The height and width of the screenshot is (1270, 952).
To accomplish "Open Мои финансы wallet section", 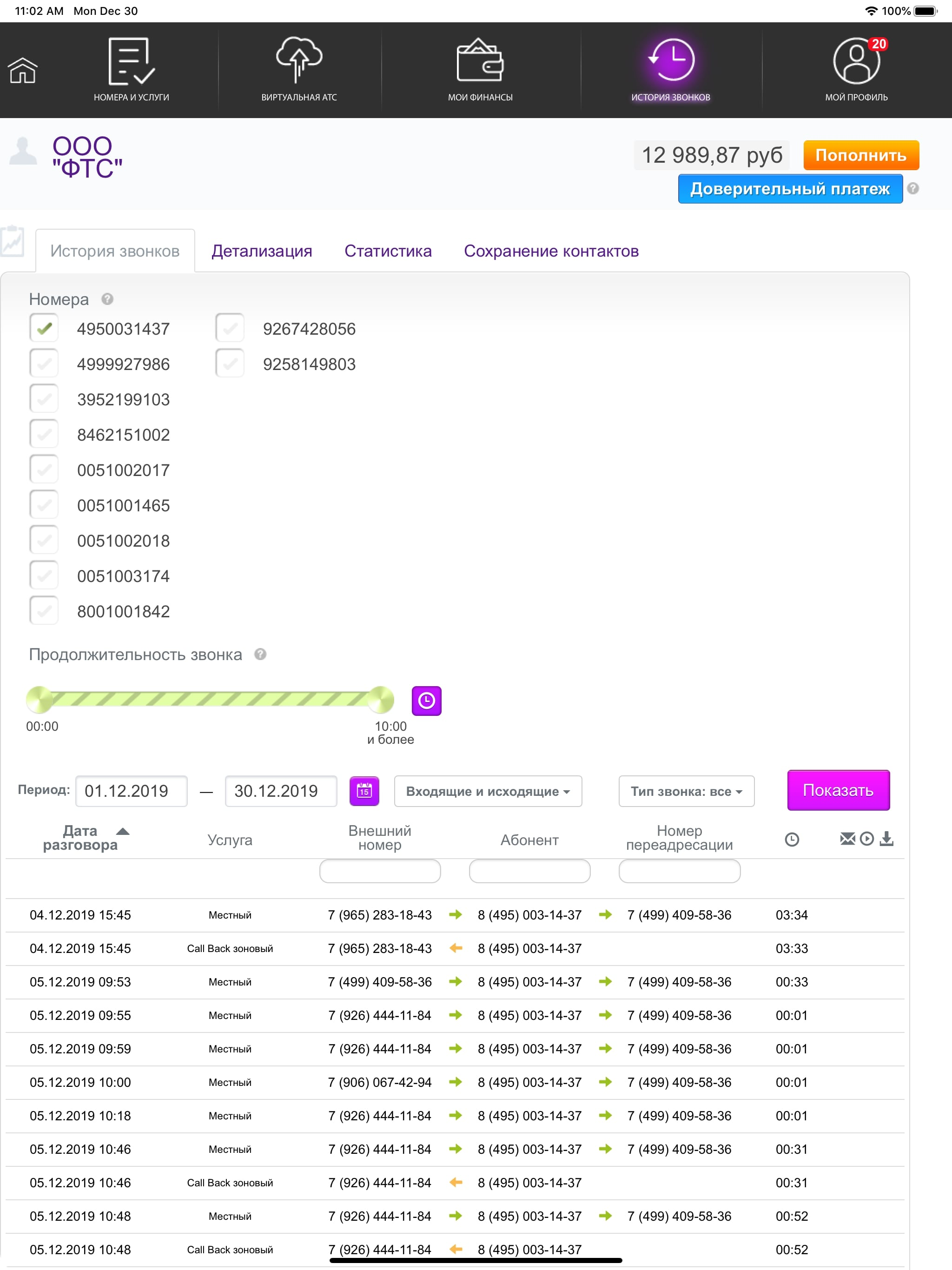I will [x=480, y=70].
